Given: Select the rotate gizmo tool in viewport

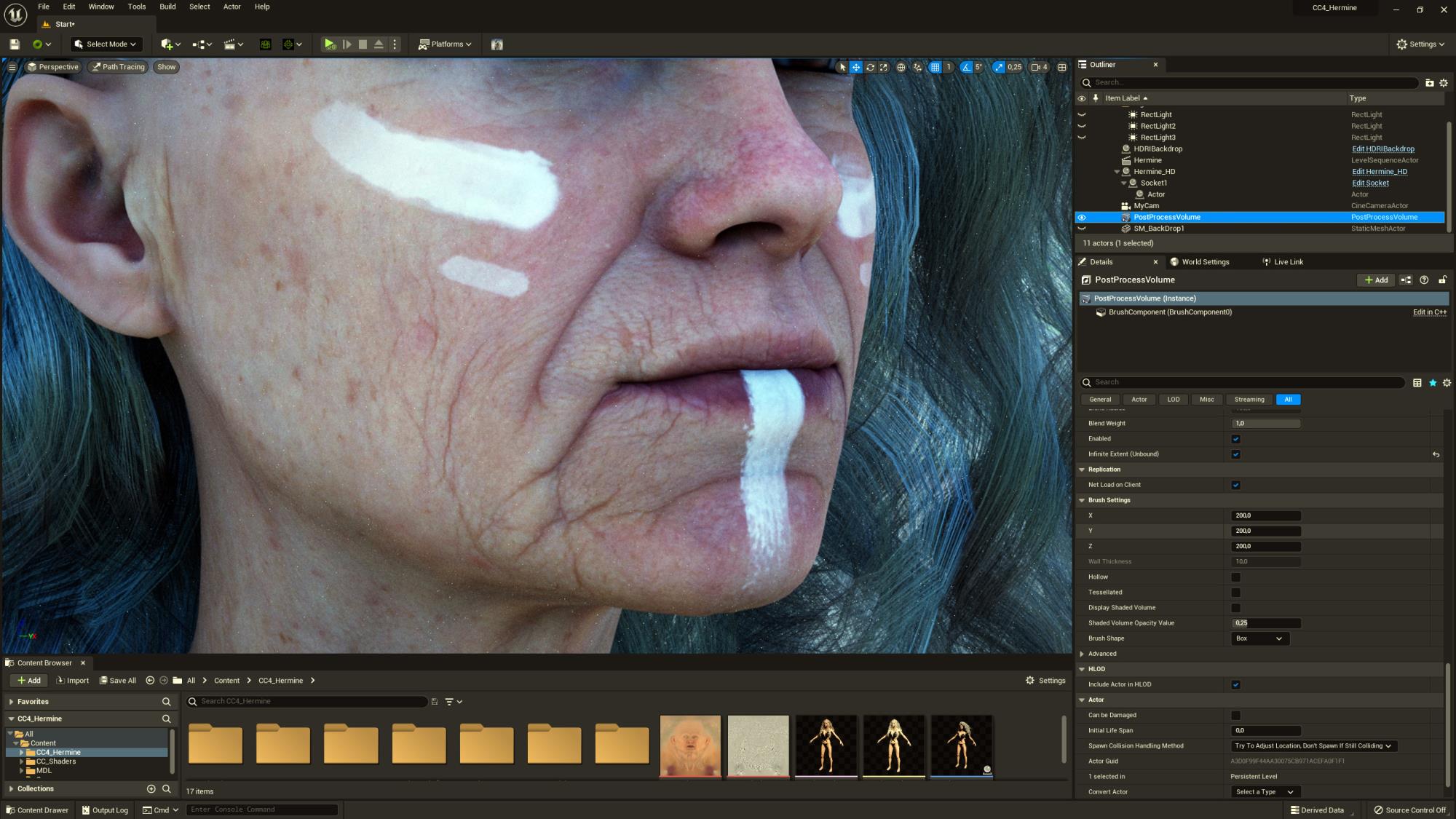Looking at the screenshot, I should pos(870,67).
